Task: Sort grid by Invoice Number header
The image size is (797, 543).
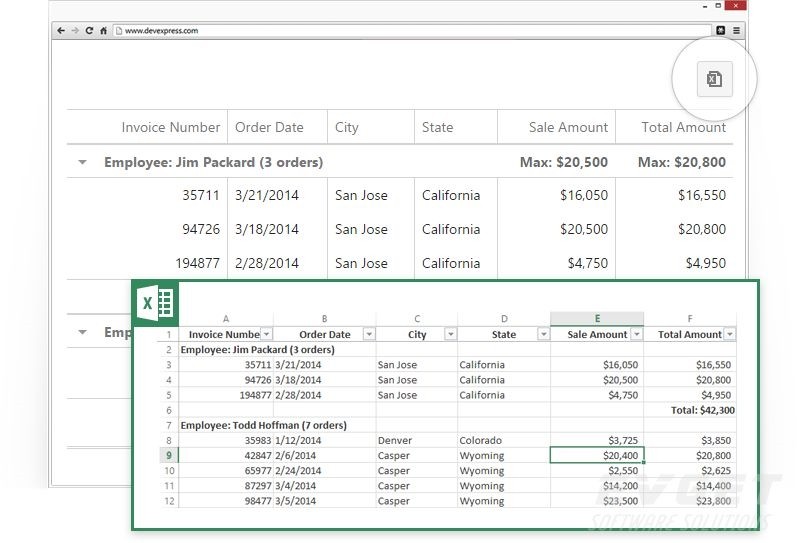Action: click(x=170, y=127)
